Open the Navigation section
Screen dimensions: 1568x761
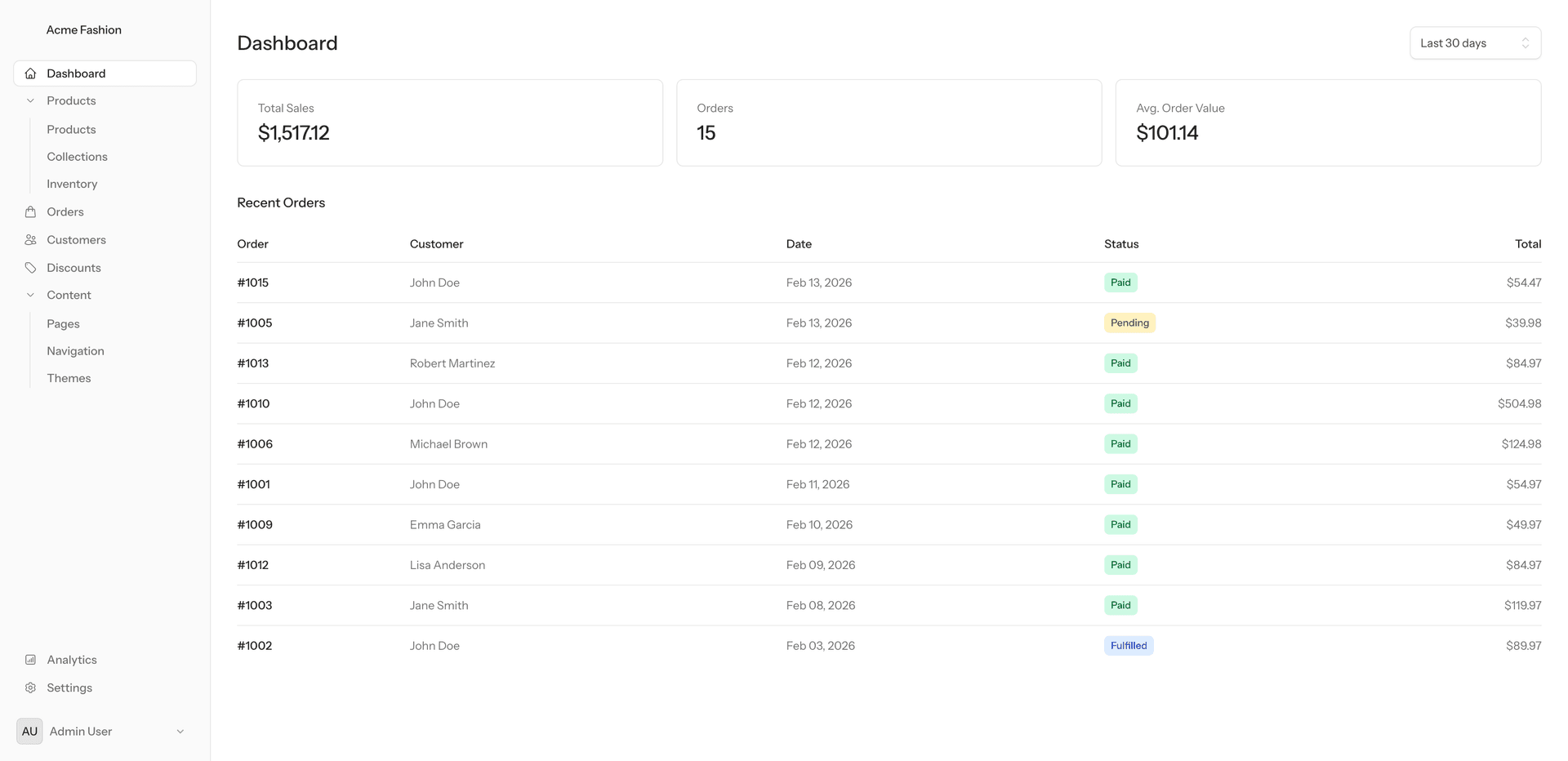pyautogui.click(x=75, y=350)
